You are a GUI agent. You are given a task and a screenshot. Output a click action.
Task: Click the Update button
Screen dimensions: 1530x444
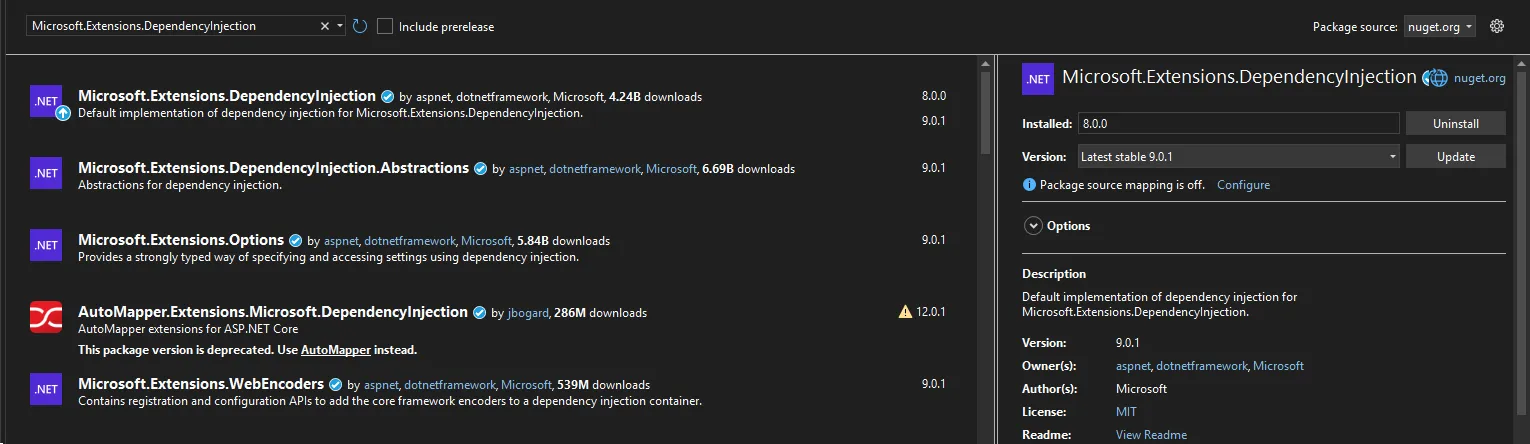[x=1455, y=156]
